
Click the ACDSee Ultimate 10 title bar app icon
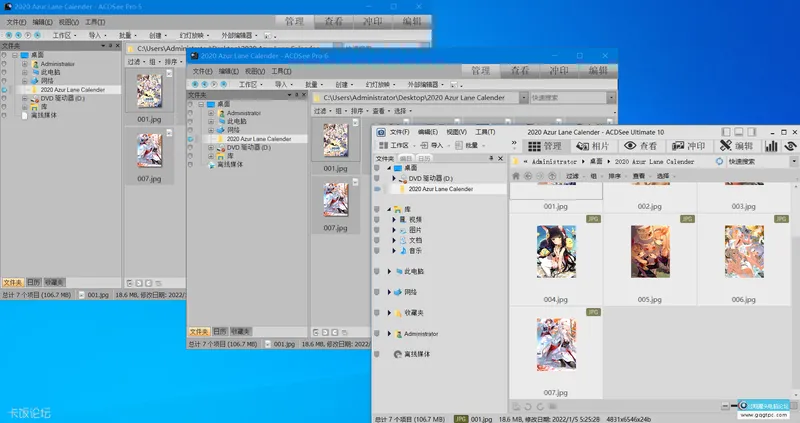[380, 132]
